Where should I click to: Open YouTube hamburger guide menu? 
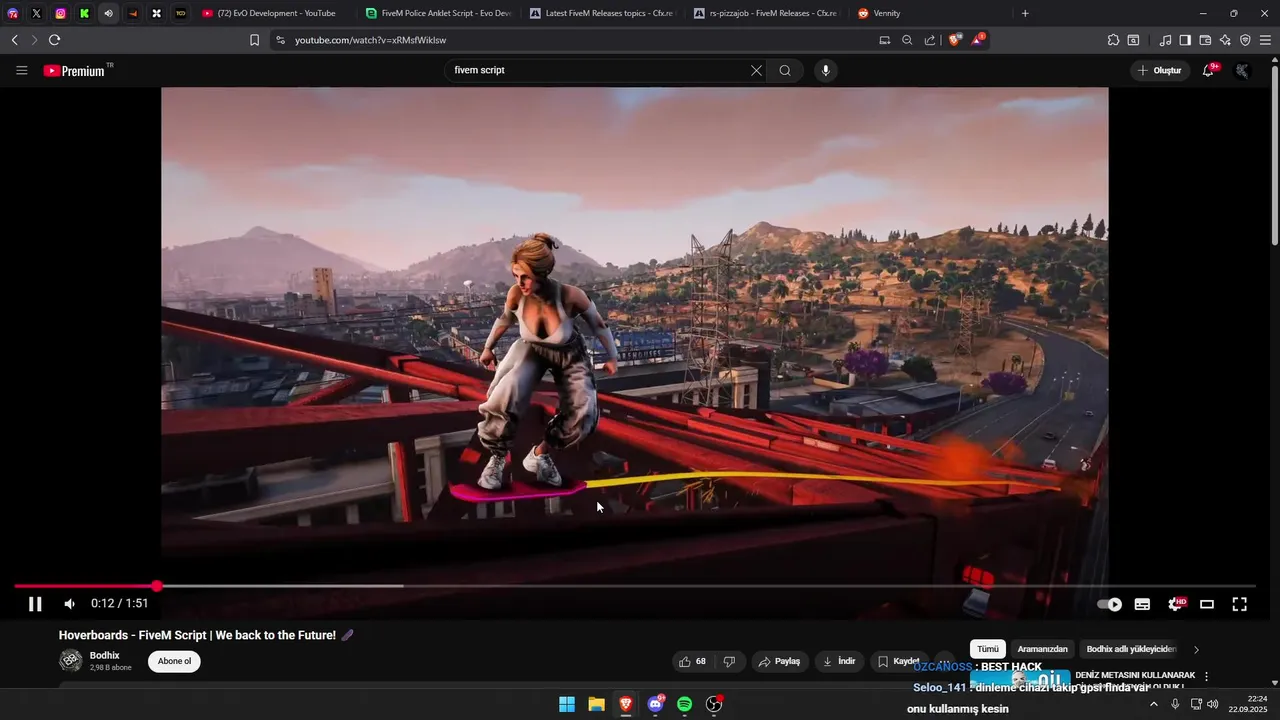pos(22,70)
